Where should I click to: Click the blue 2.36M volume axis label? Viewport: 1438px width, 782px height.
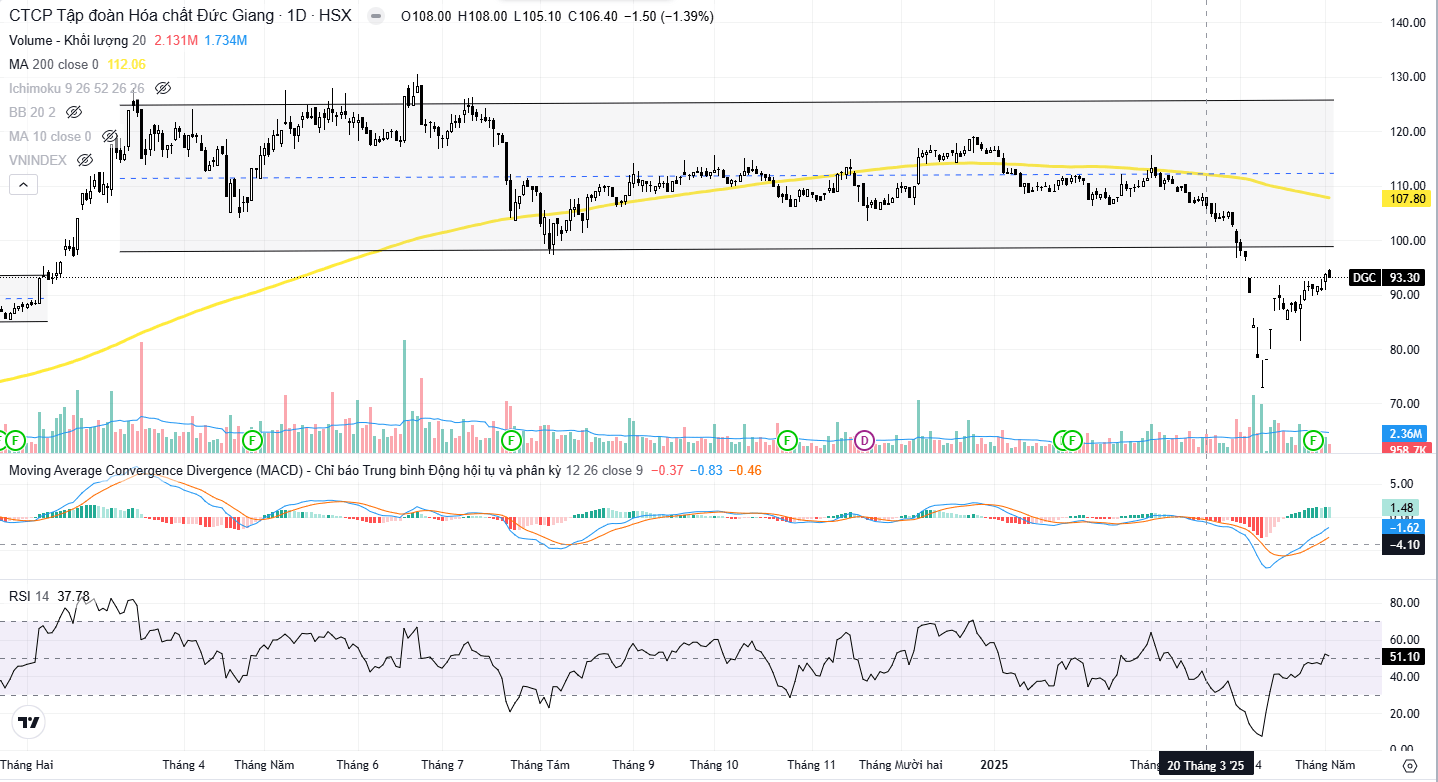tap(1405, 434)
